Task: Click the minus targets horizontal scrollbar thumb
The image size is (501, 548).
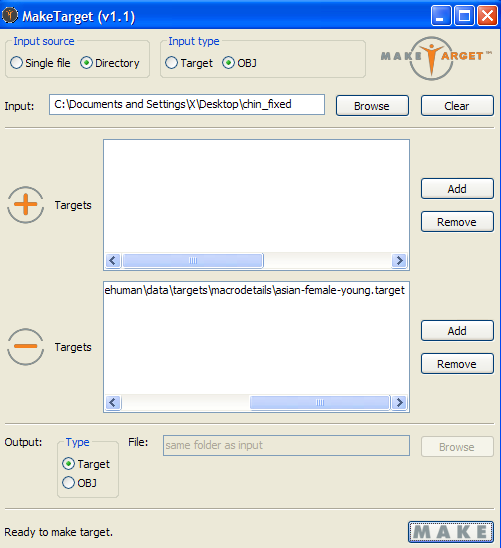Action: 320,403
